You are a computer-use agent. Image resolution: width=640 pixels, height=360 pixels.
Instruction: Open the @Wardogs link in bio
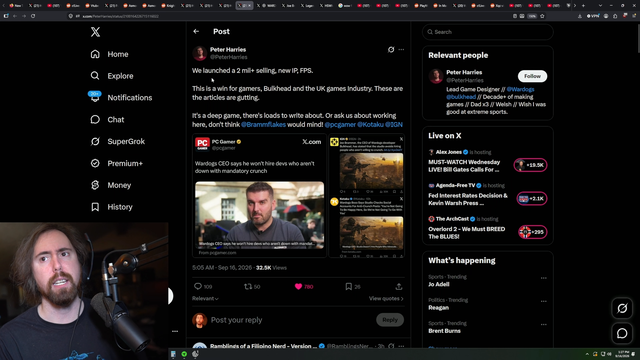tap(520, 89)
